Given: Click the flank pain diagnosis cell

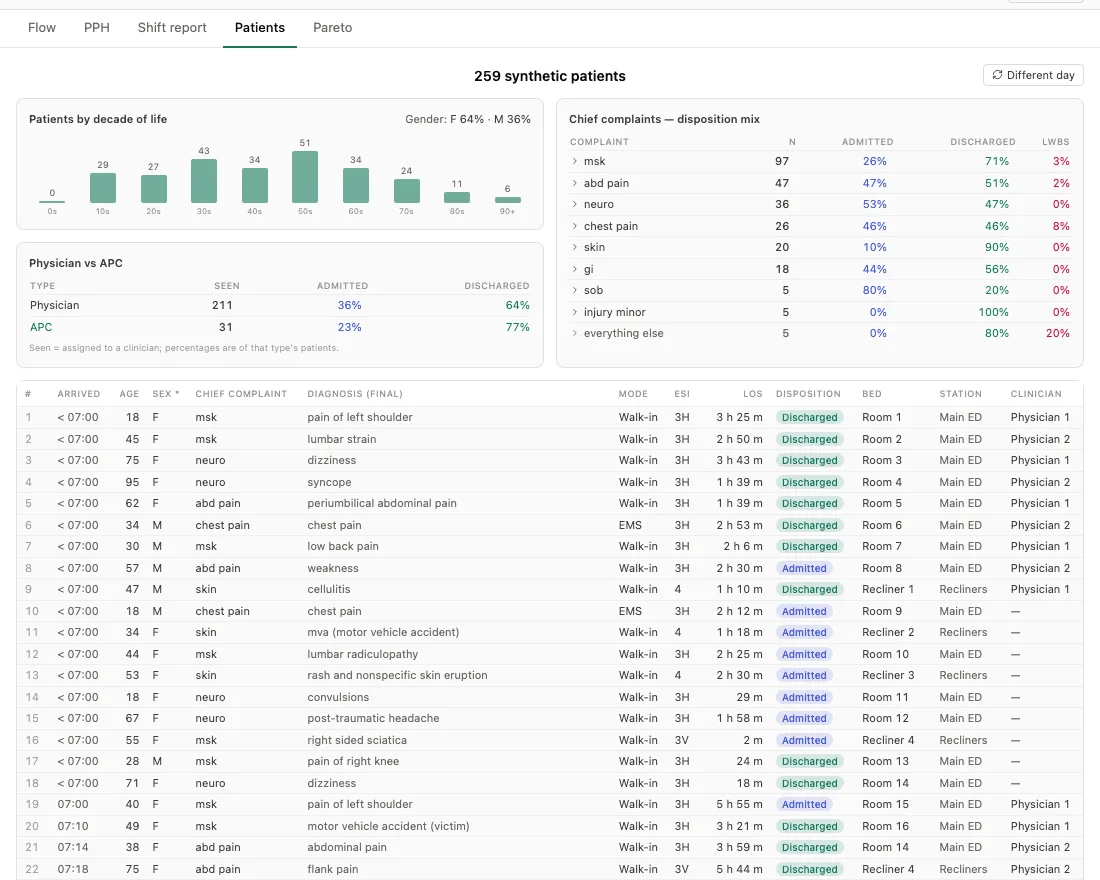Looking at the screenshot, I should coord(333,869).
